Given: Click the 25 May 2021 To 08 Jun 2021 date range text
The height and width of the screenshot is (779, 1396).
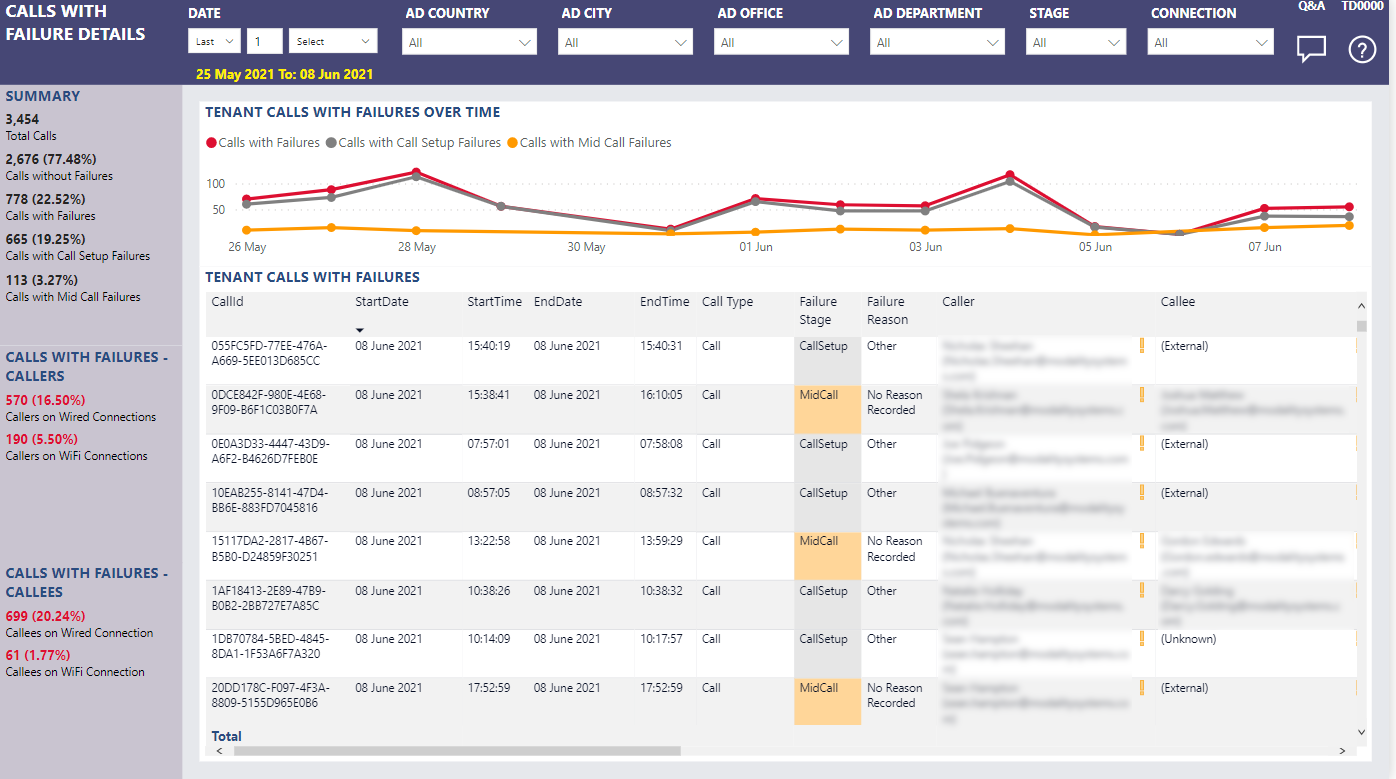Looking at the screenshot, I should pos(285,74).
